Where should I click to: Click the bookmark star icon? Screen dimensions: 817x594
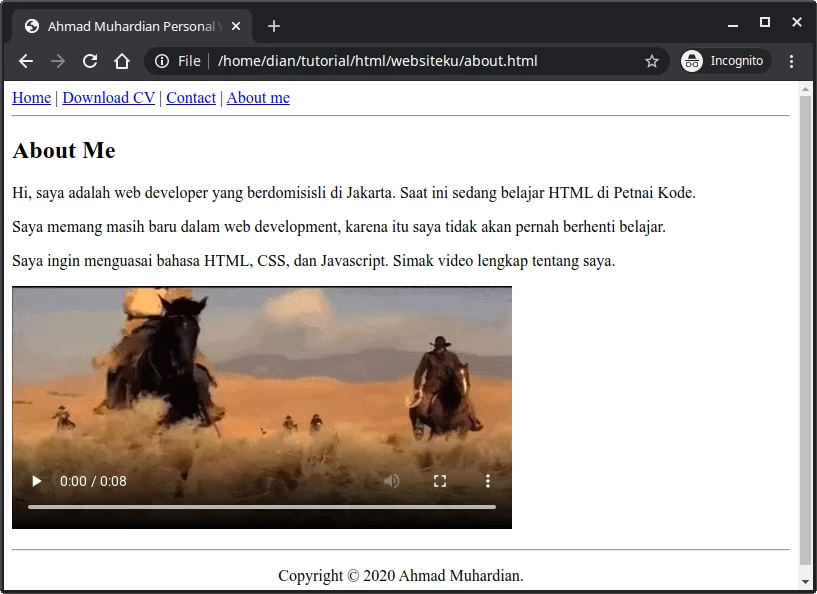coord(652,61)
